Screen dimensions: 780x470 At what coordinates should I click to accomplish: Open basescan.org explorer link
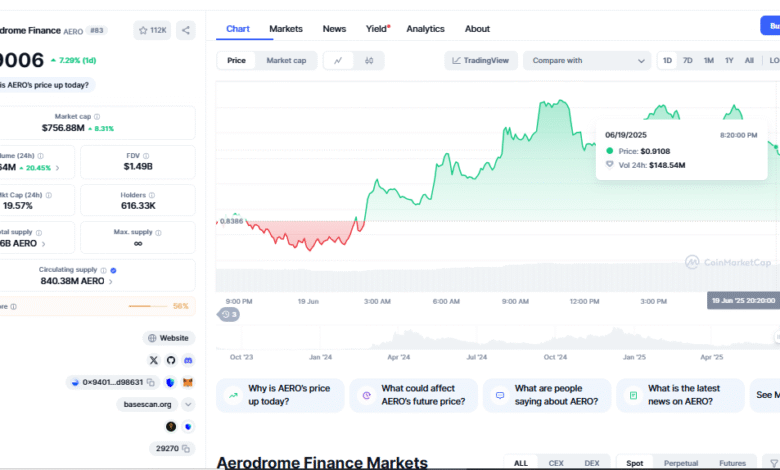tap(147, 404)
